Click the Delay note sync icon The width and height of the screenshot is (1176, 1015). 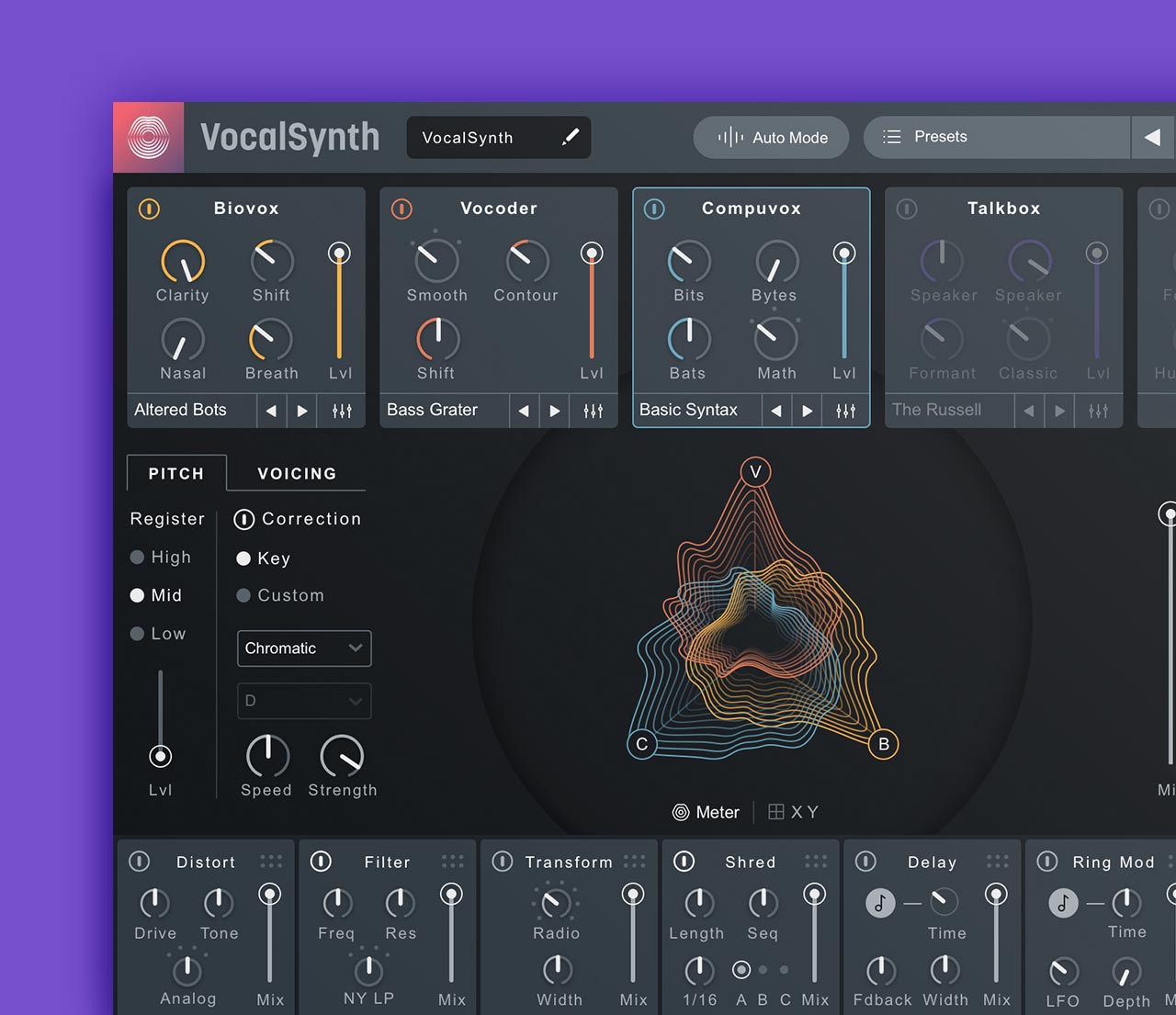pyautogui.click(x=879, y=903)
